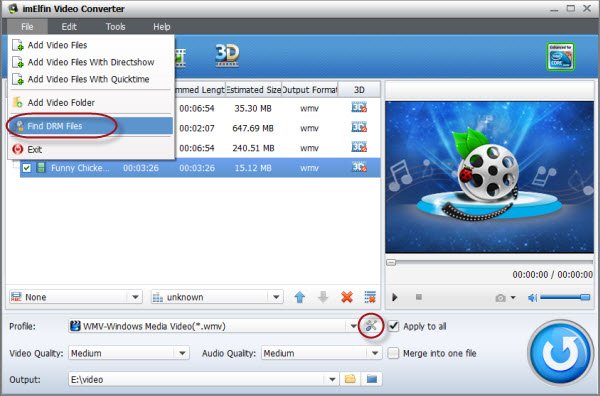The height and width of the screenshot is (396, 600).
Task: Click the Intel Core enhanced badge
Action: tap(561, 57)
